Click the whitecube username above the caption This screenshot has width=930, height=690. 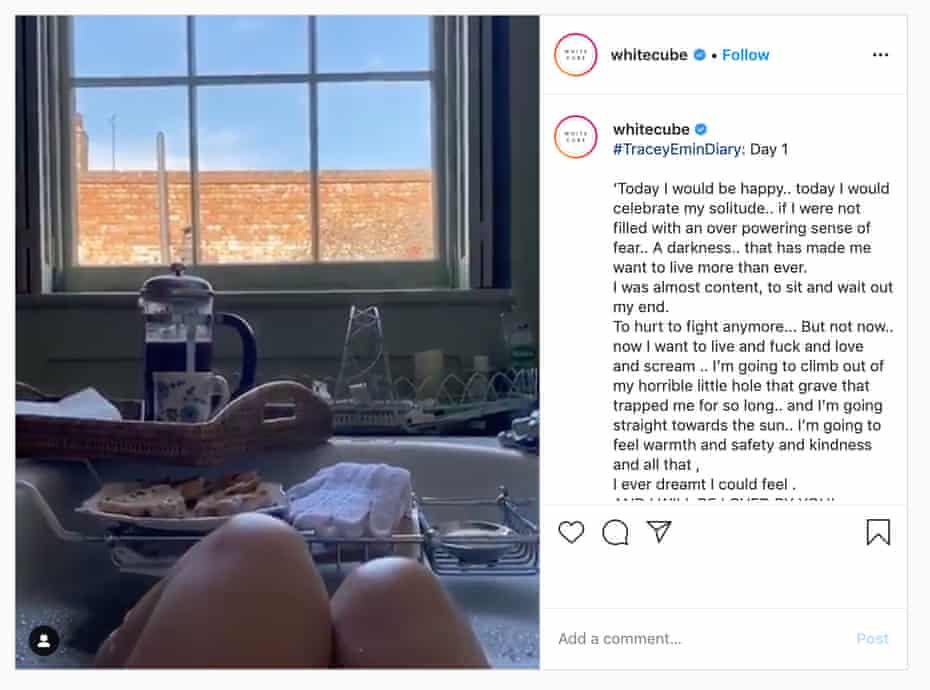tap(650, 128)
